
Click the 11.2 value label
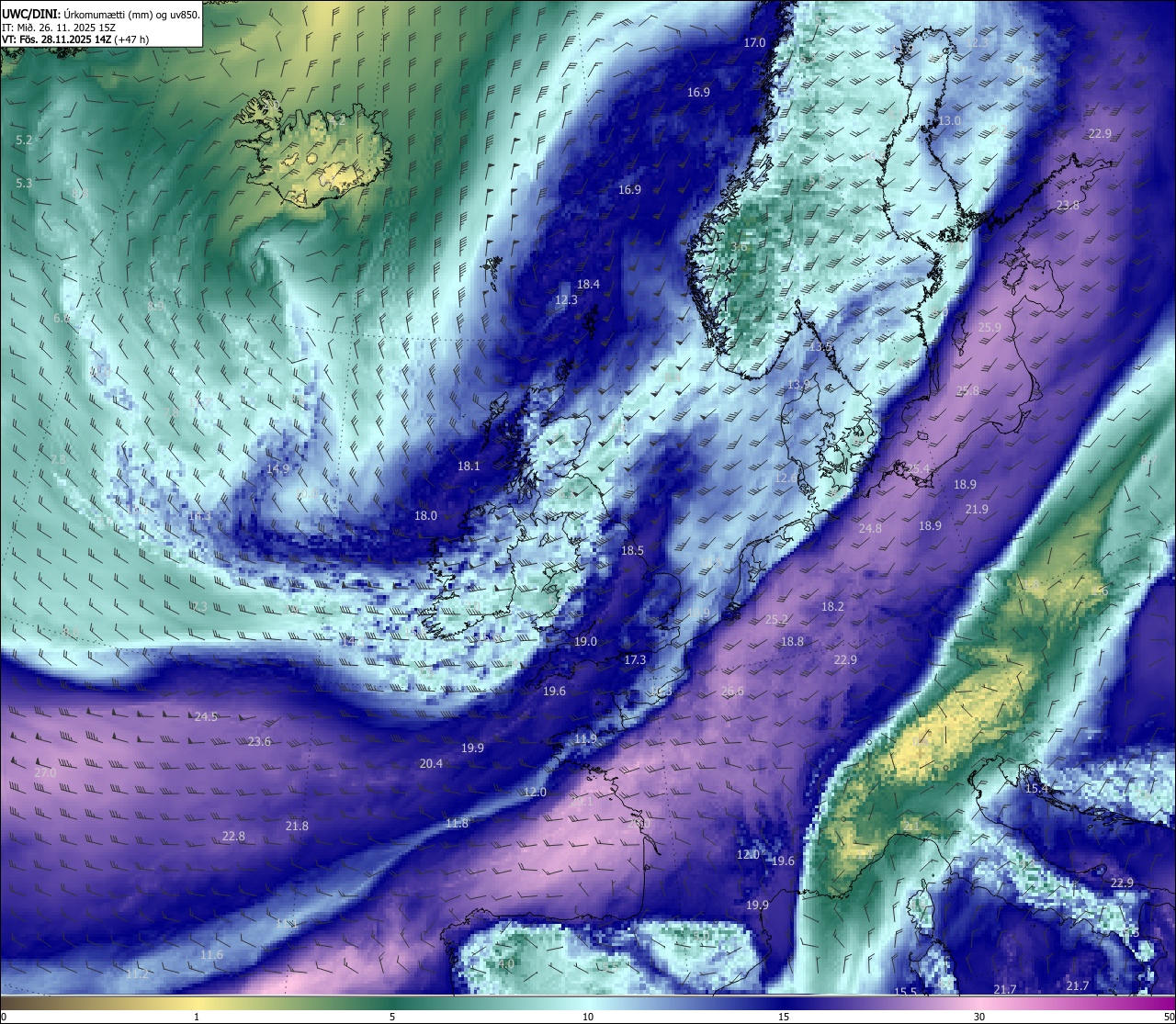click(x=137, y=973)
